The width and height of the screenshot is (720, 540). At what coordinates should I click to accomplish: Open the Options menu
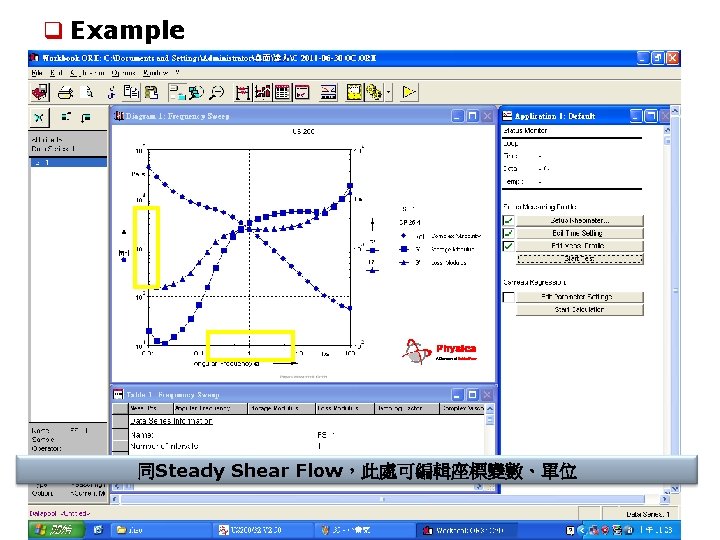[124, 73]
